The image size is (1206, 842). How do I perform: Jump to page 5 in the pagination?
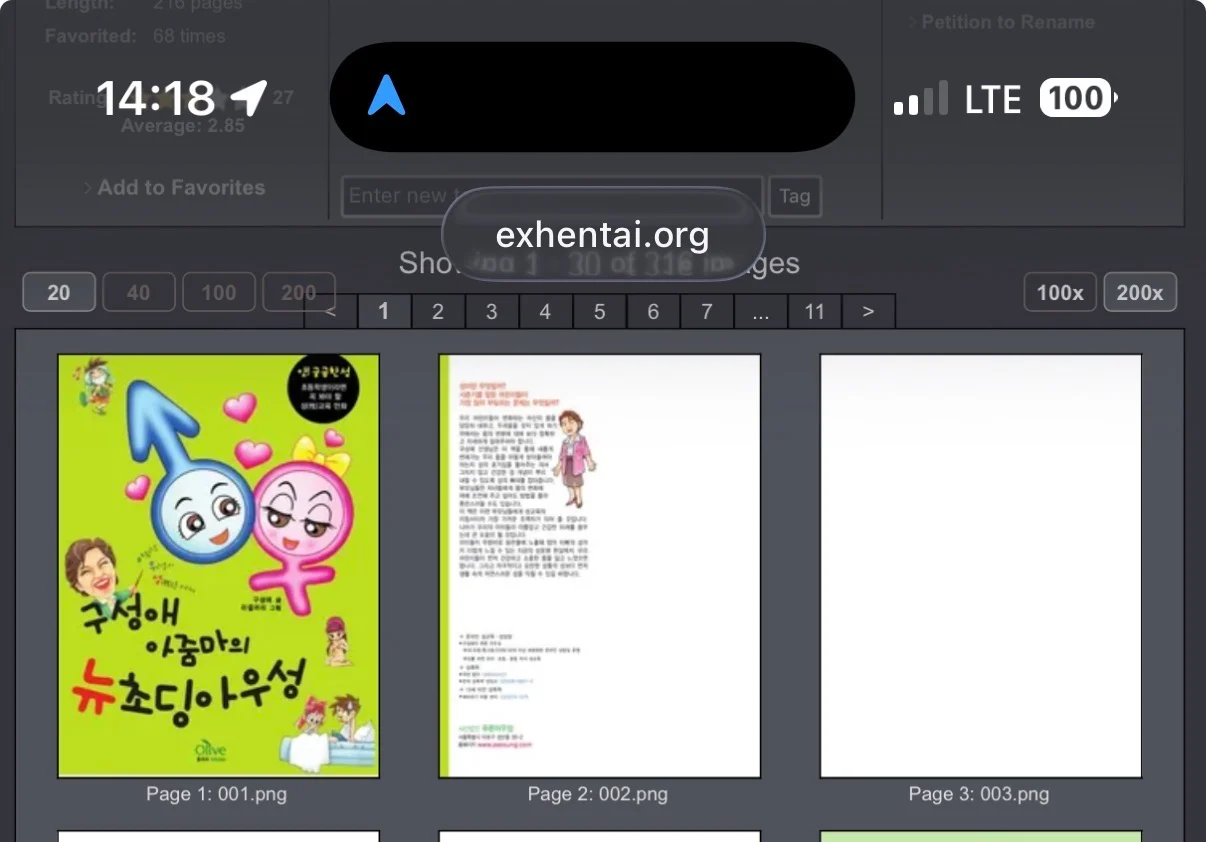coord(599,311)
